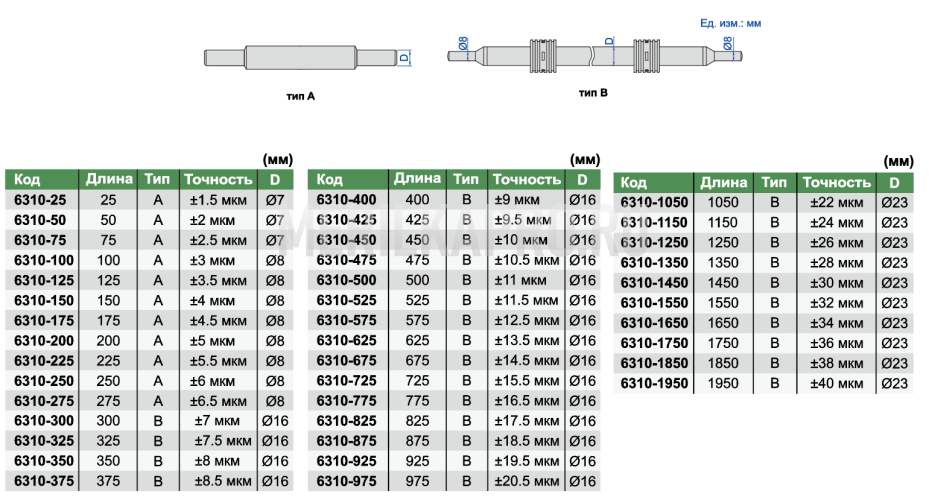The image size is (929, 500).
Task: Click the 'Тип' header in middle table
Action: 466,180
